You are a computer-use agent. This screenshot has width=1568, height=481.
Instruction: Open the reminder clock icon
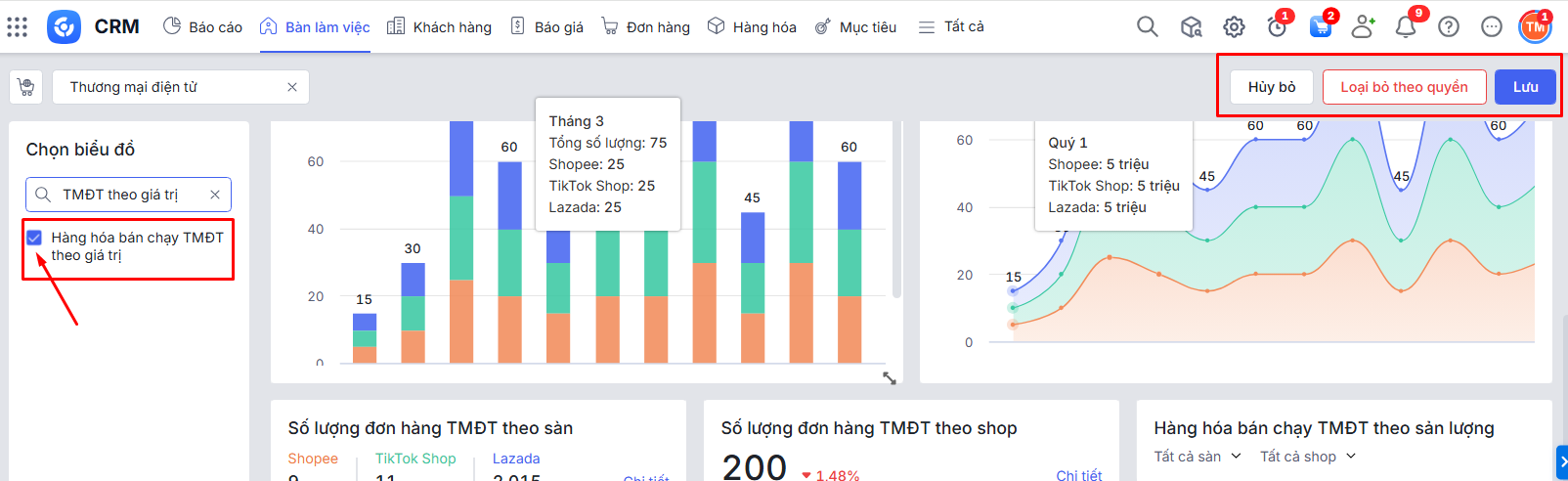1277,27
